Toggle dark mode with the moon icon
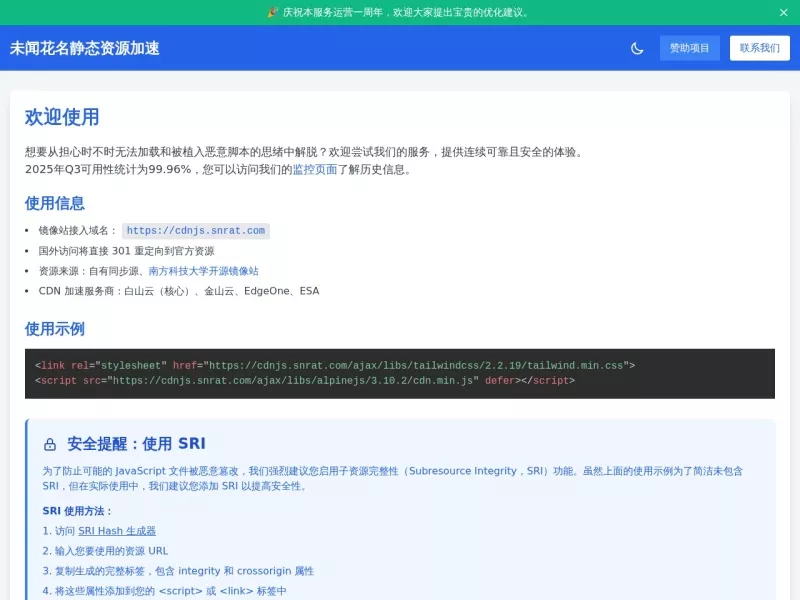800x600 pixels. pos(637,48)
